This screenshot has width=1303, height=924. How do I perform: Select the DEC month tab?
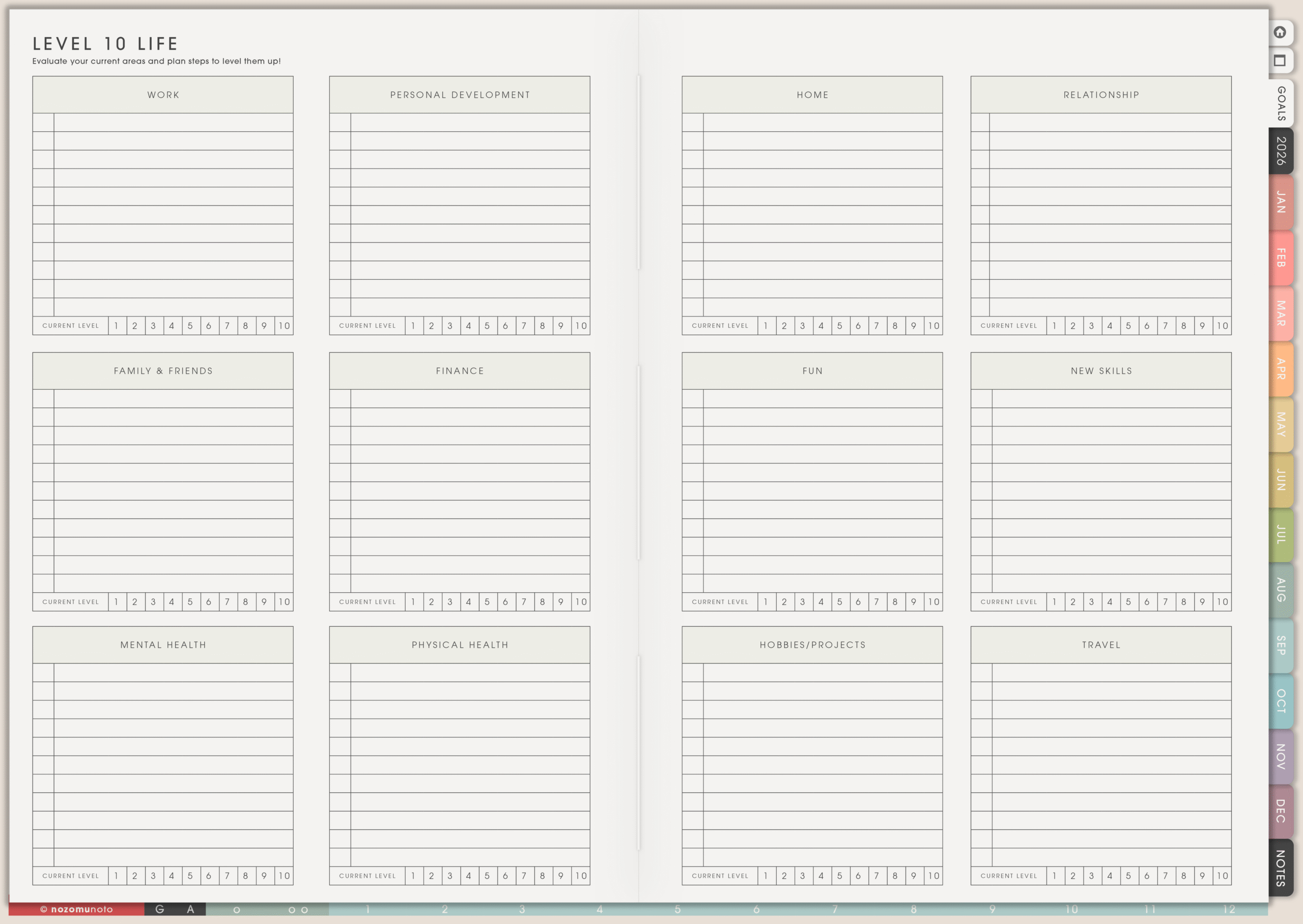(x=1281, y=811)
